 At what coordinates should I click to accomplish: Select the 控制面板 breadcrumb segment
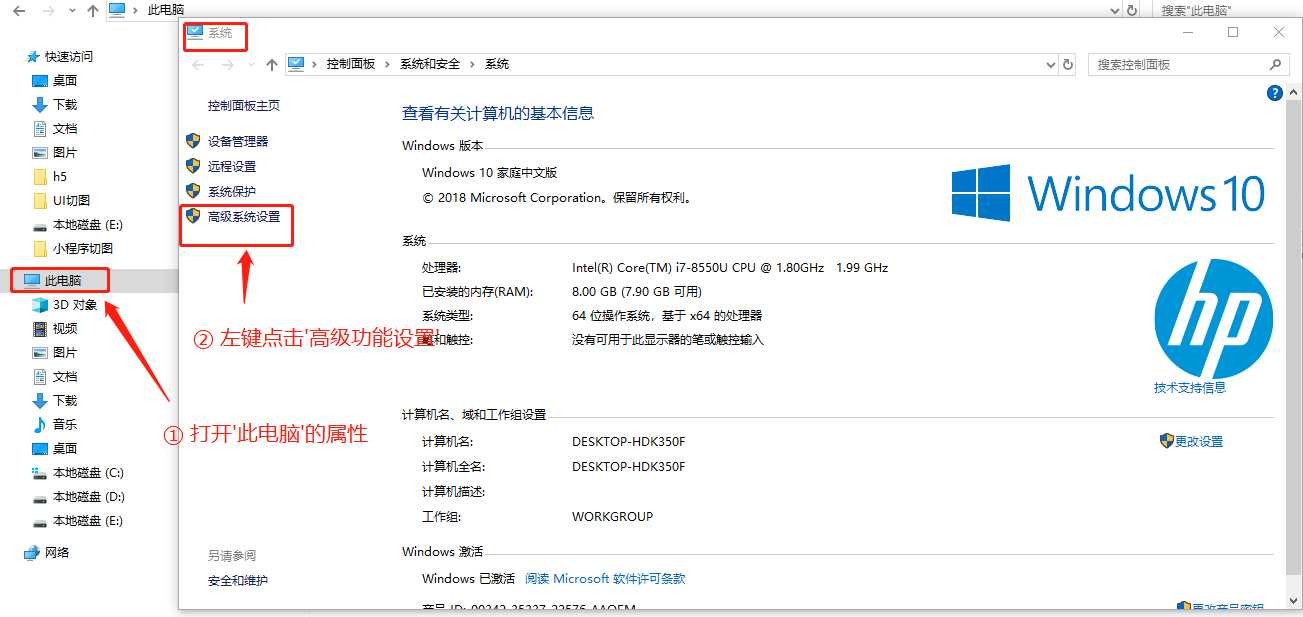350,64
